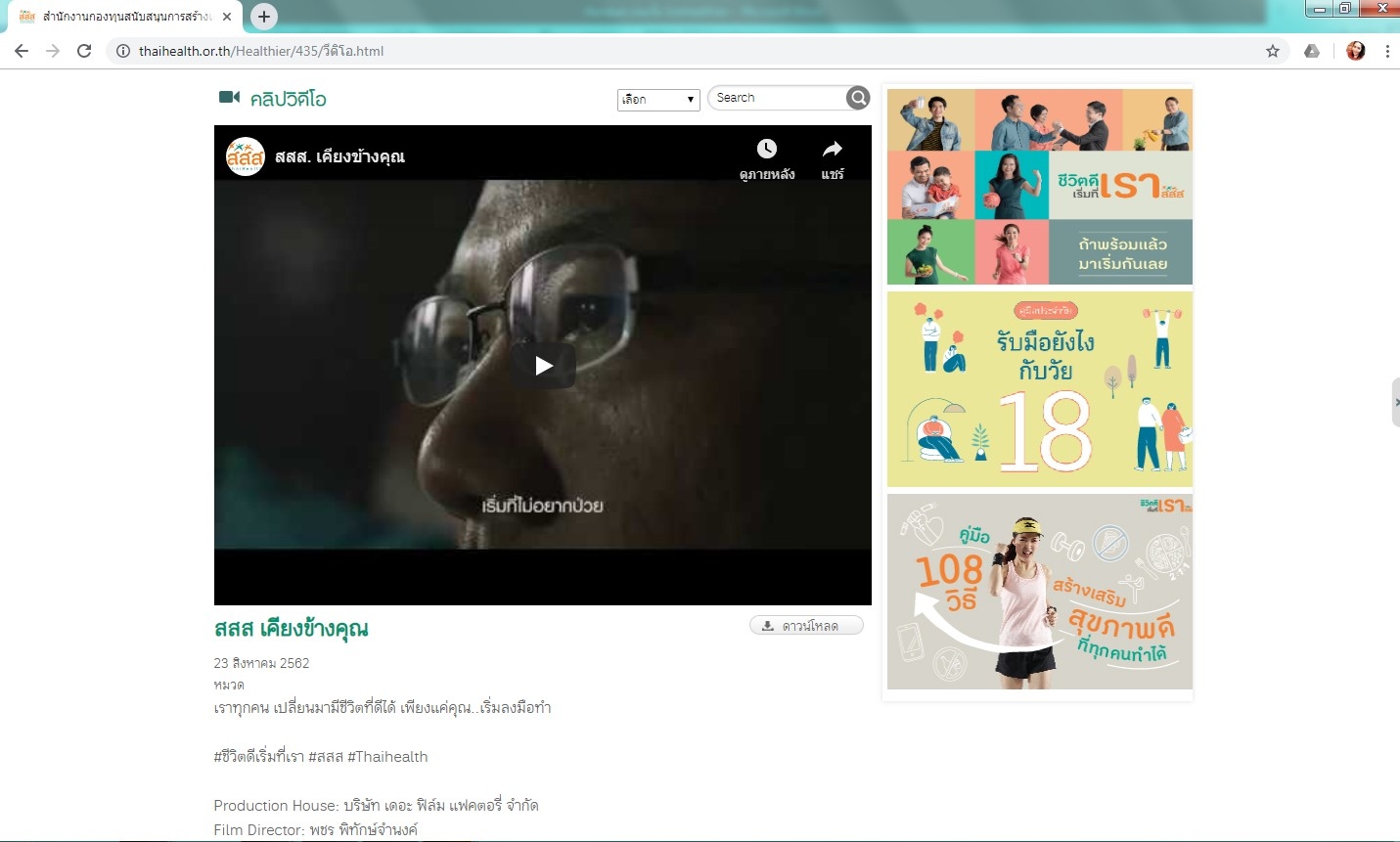Go back with browser back arrow
Screen dimensions: 1400x842
22,51
